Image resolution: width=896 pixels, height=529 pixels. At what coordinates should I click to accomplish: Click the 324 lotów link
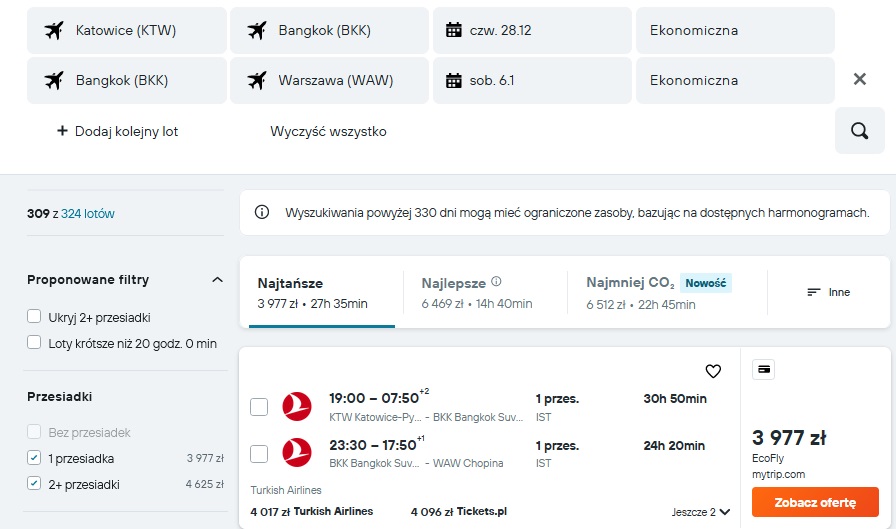87,214
